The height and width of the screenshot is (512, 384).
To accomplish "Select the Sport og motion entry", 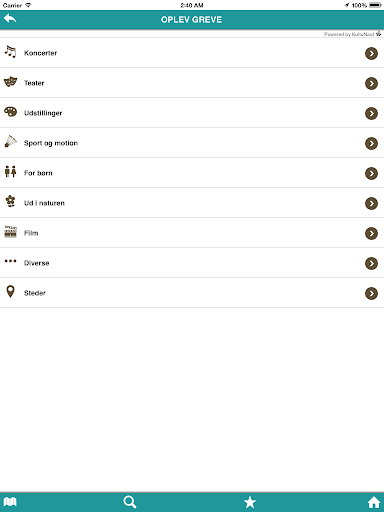I will [192, 143].
